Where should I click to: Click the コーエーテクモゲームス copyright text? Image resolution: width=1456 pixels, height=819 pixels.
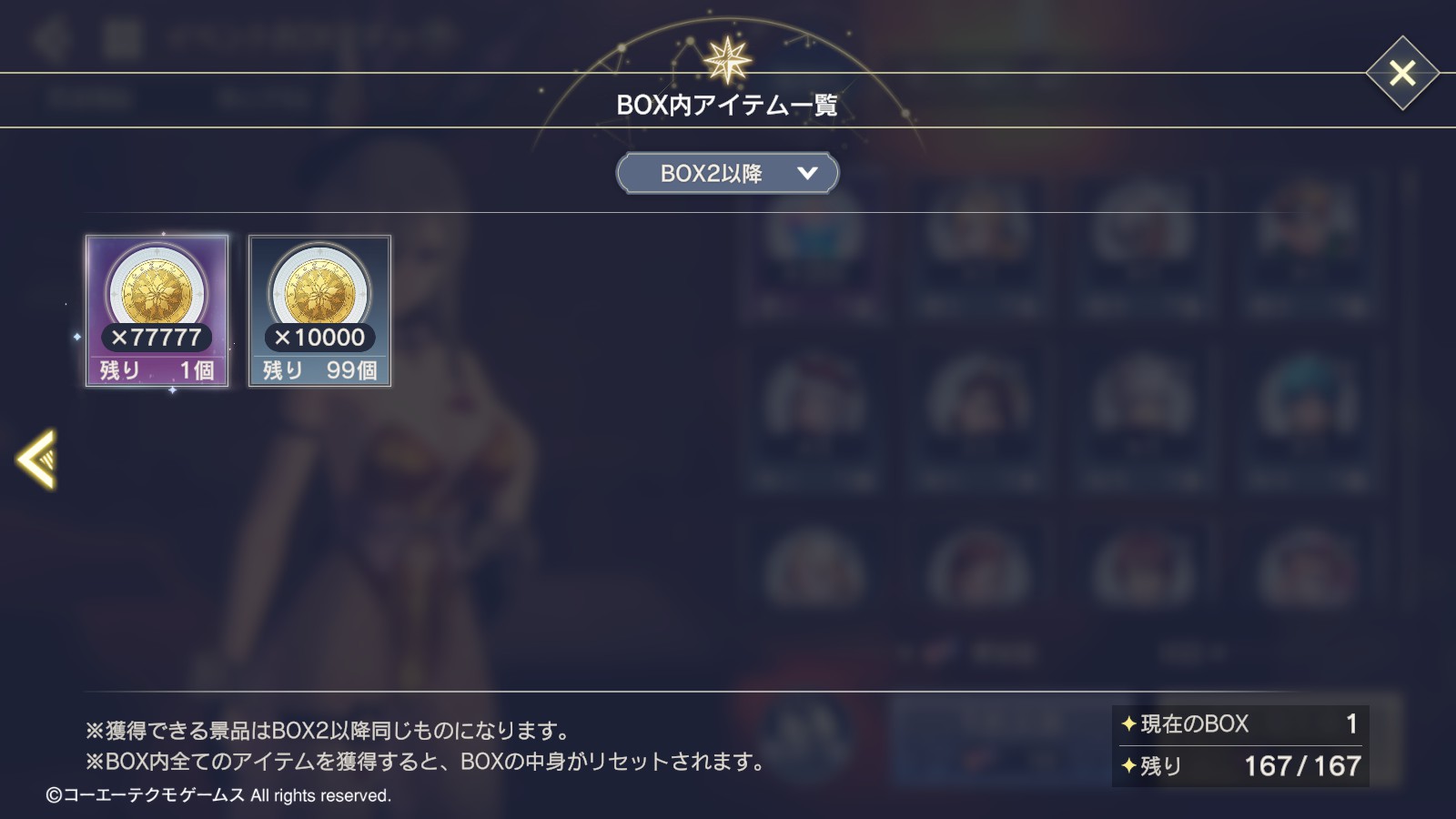coord(218,795)
